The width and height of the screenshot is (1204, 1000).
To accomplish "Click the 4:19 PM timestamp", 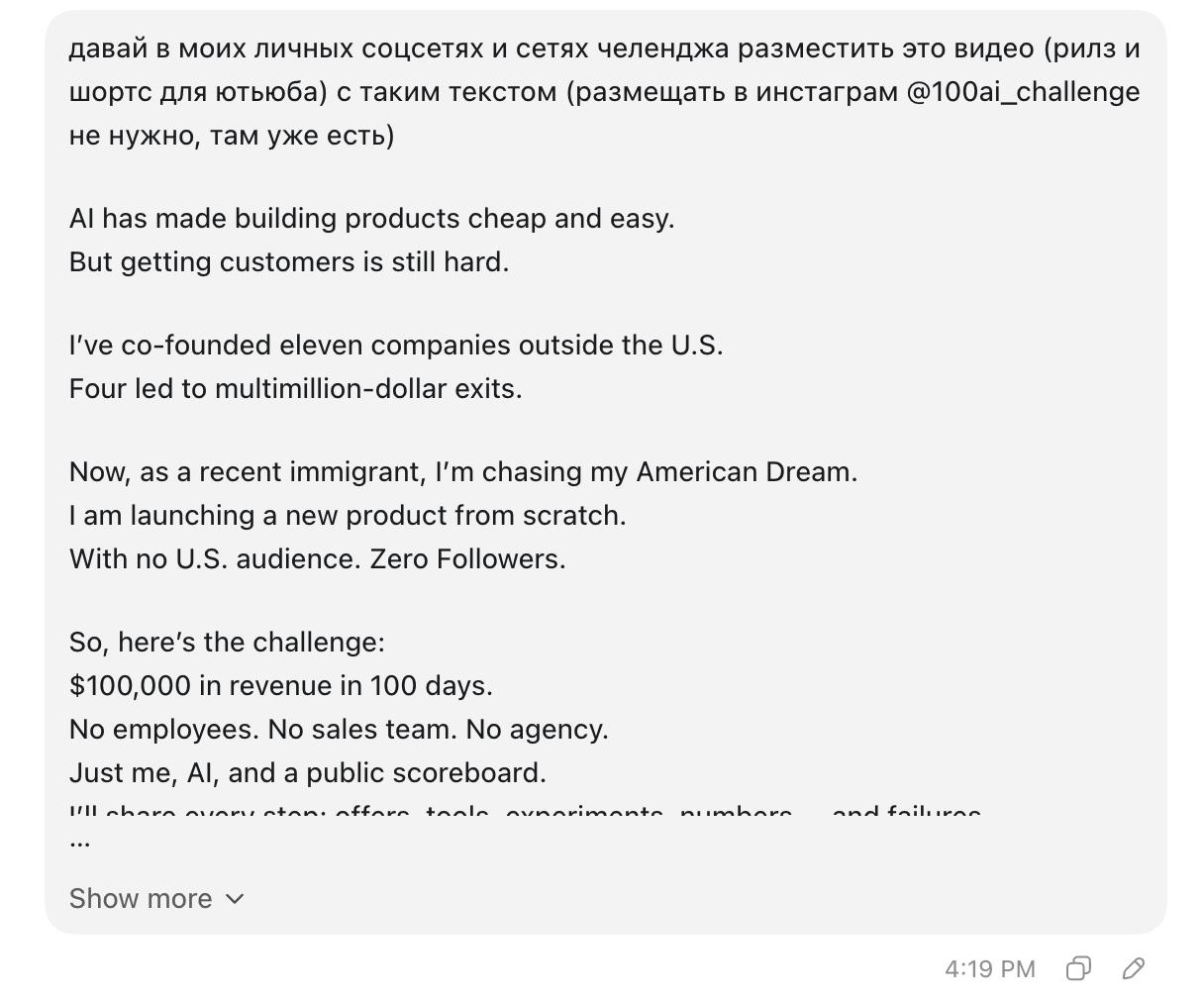I will (990, 968).
